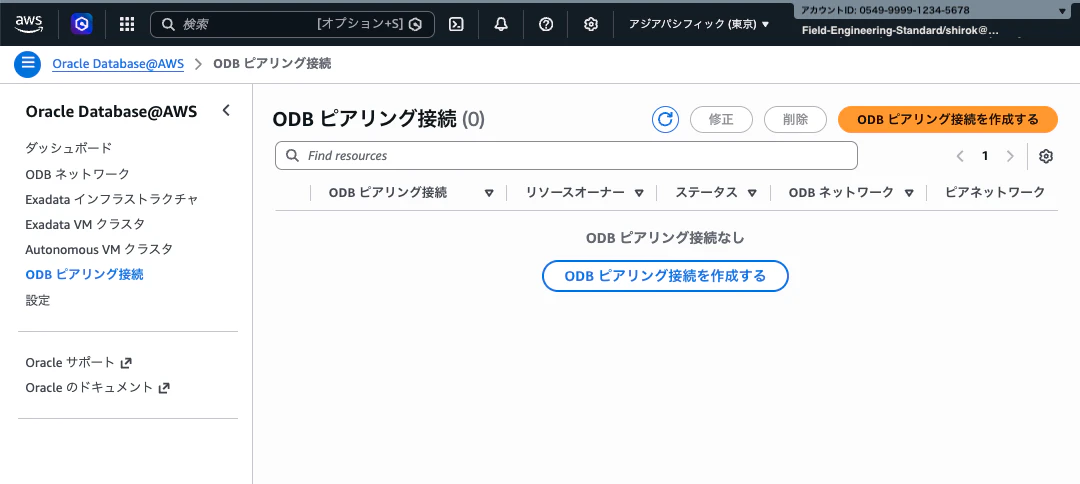1080x484 pixels.
Task: Open the help question mark icon
Action: (546, 24)
